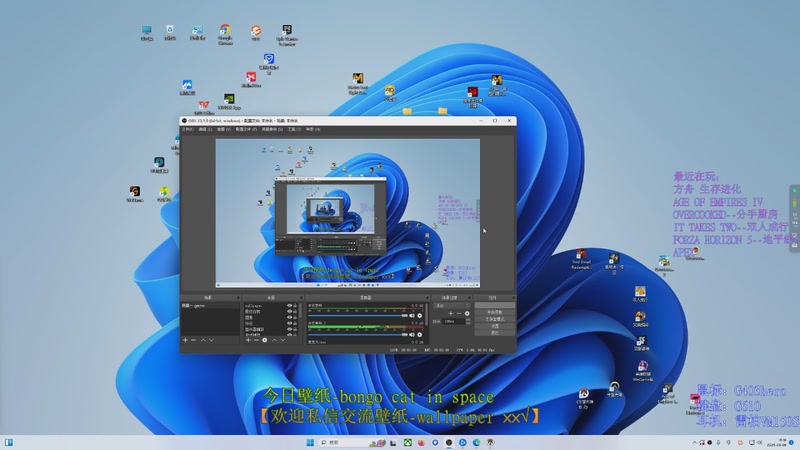Click the OBS Studio icon on the taskbar
800x450 pixels.
point(449,442)
